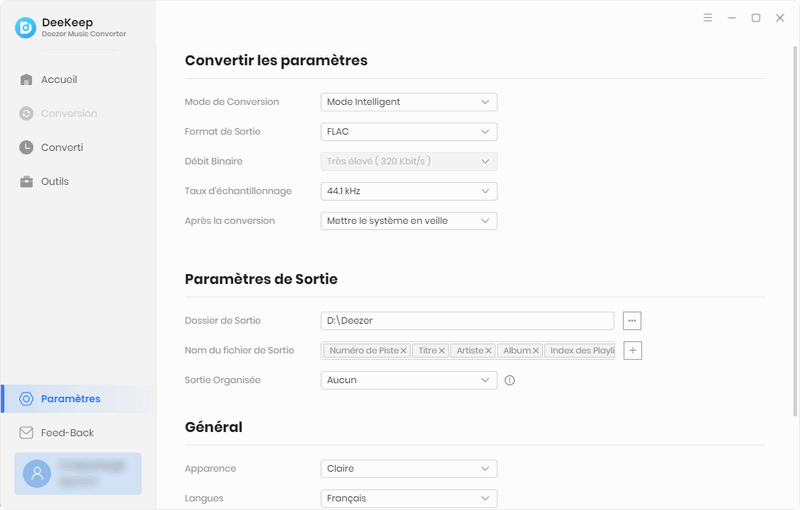Click the user profile avatar

(37, 473)
